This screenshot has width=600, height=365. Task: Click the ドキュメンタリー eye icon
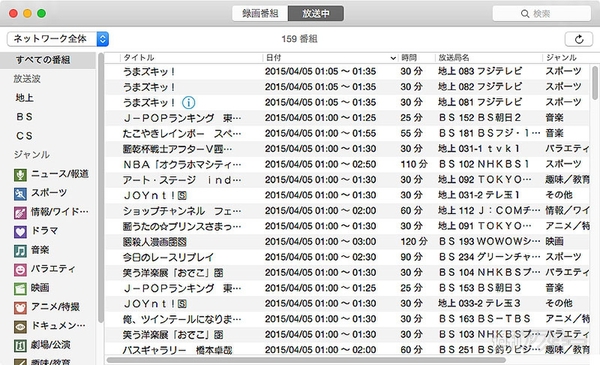point(20,327)
